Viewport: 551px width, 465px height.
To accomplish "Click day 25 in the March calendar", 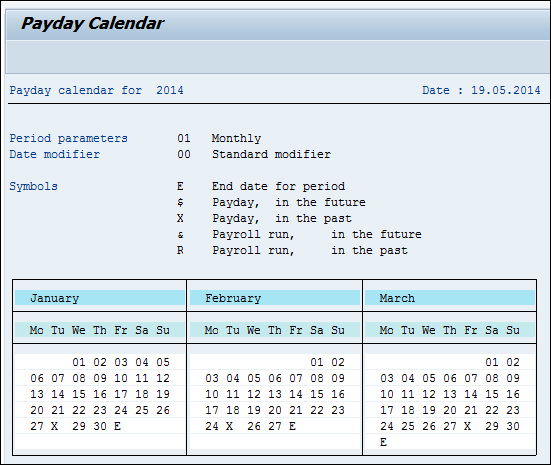I will (x=408, y=426).
